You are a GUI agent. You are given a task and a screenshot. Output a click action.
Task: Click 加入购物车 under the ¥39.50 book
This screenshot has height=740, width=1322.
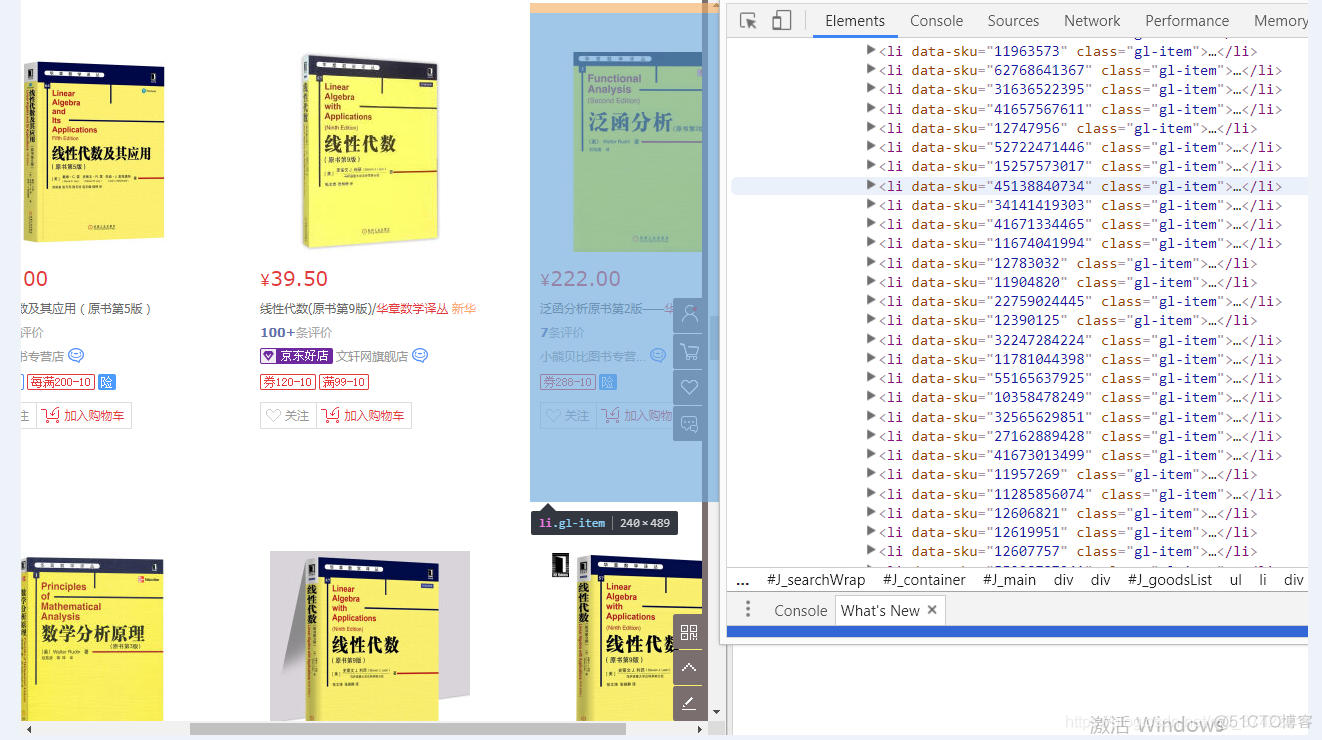(x=364, y=415)
